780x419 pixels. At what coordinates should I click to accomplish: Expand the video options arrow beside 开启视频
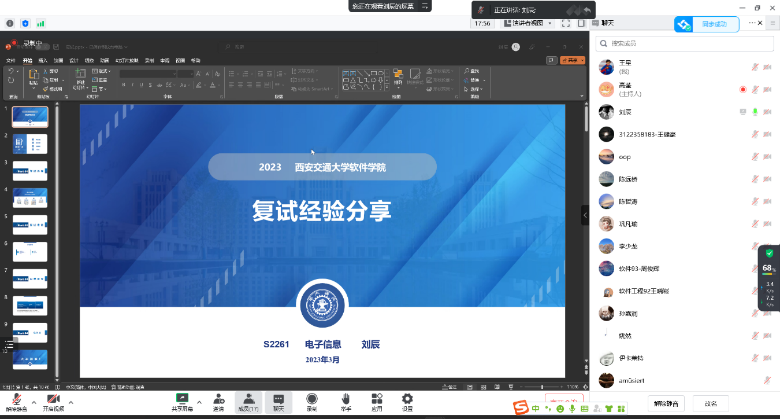(71, 402)
